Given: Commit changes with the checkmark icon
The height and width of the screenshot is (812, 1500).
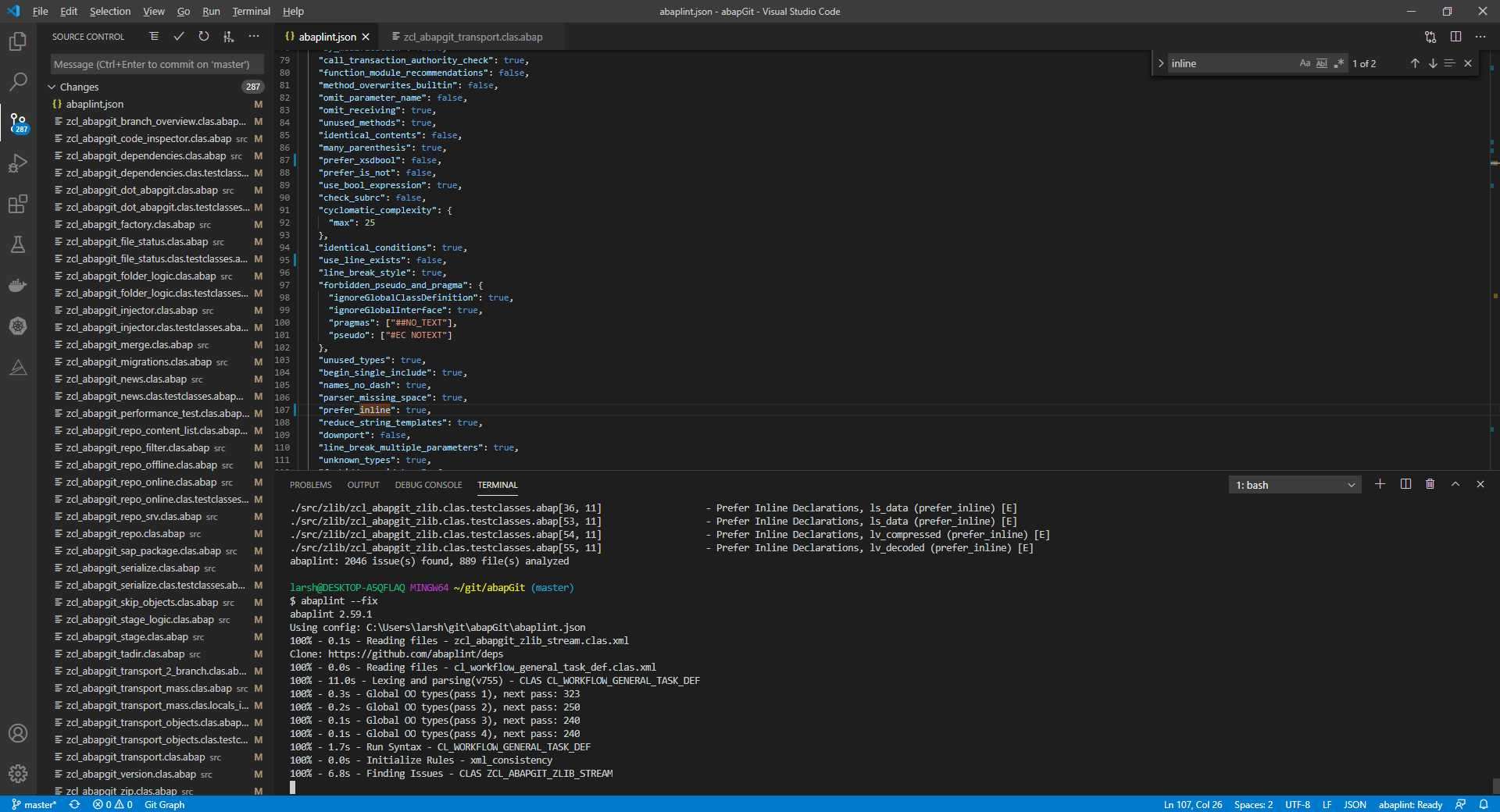Looking at the screenshot, I should pos(179,36).
